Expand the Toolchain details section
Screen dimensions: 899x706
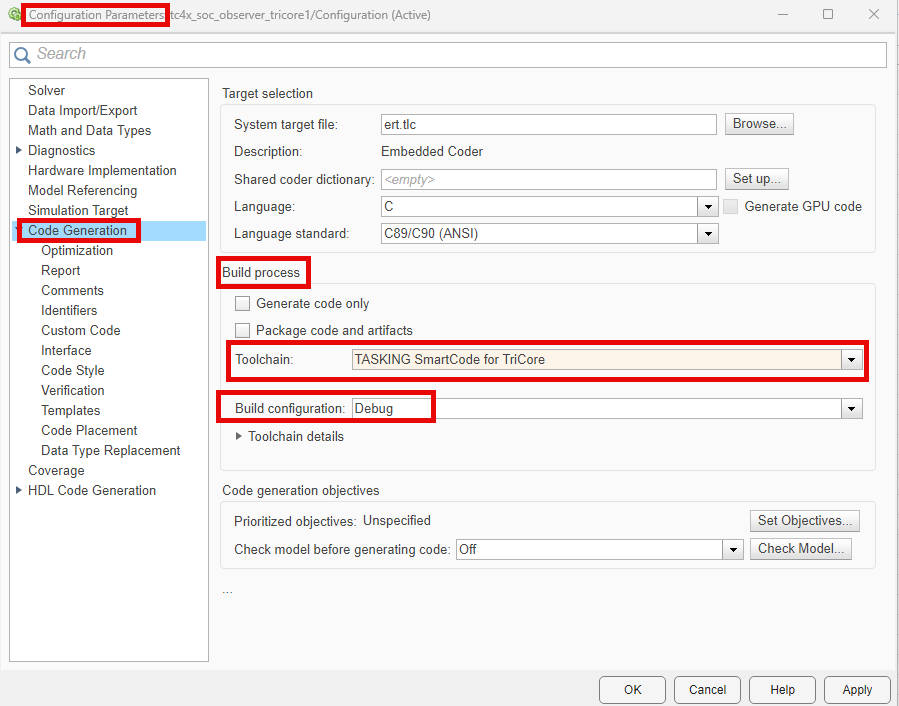point(239,436)
